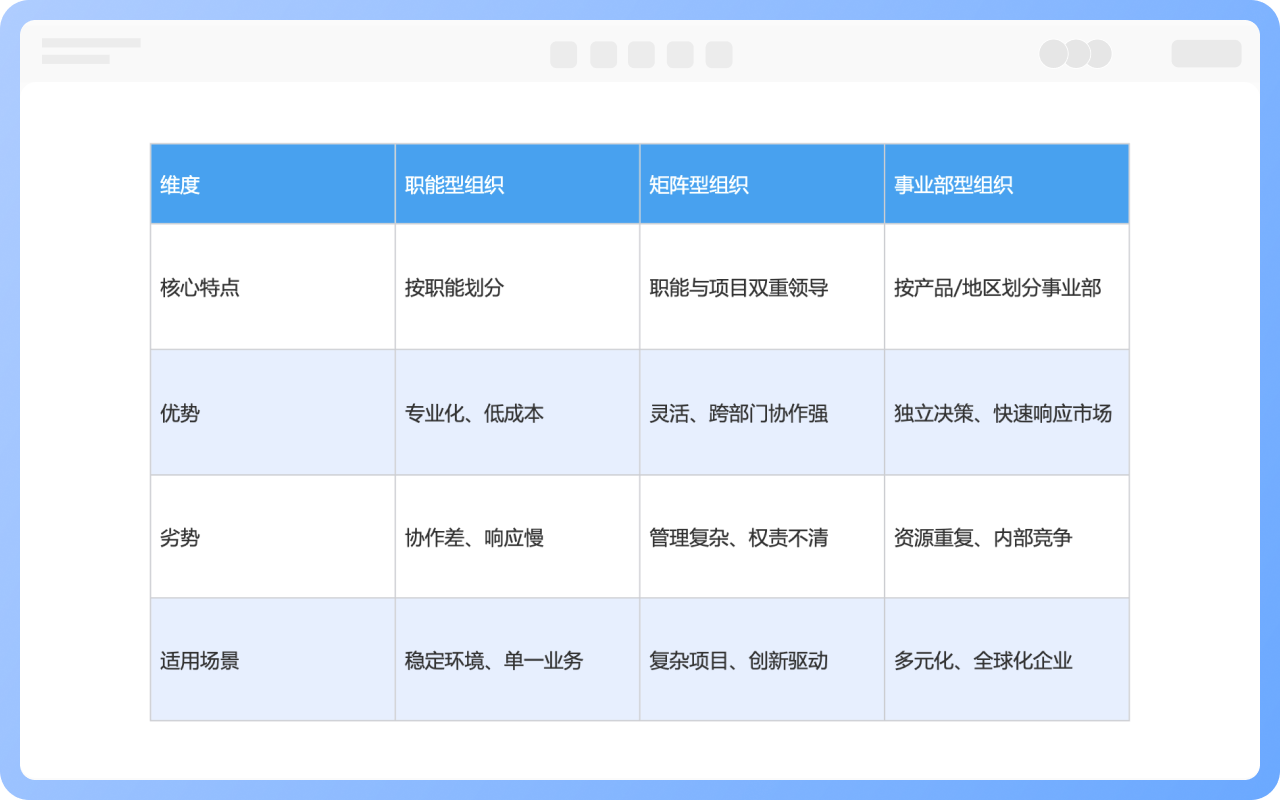Click the middle toolbar placeholder icon
Screen dimensions: 1280x800
[x=641, y=54]
